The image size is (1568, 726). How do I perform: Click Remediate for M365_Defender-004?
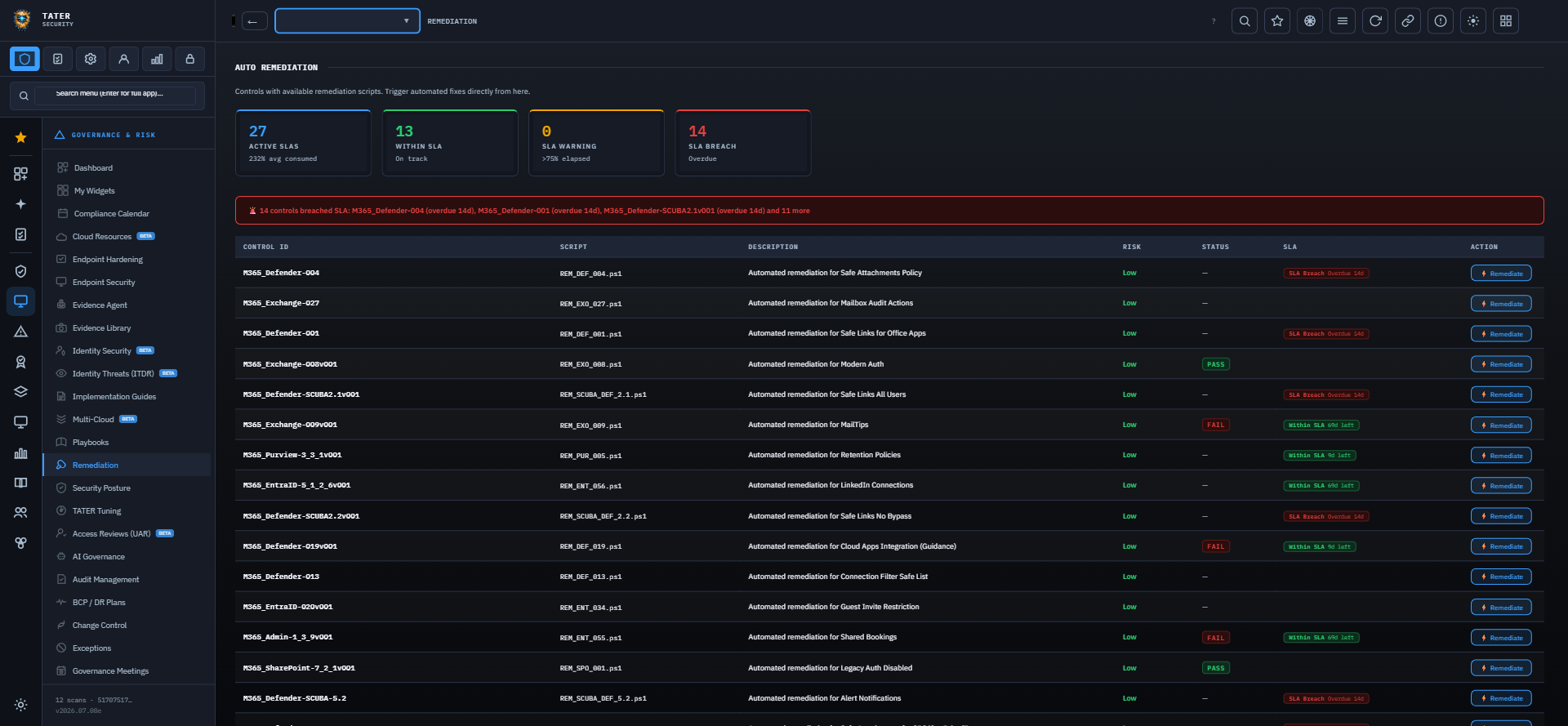[x=1501, y=274]
